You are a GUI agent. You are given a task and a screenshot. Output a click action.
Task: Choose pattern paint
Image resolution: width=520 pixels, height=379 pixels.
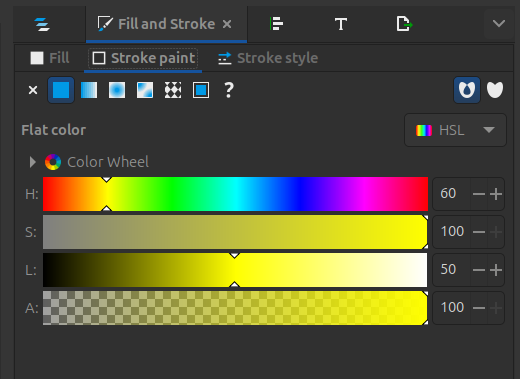coord(173,90)
